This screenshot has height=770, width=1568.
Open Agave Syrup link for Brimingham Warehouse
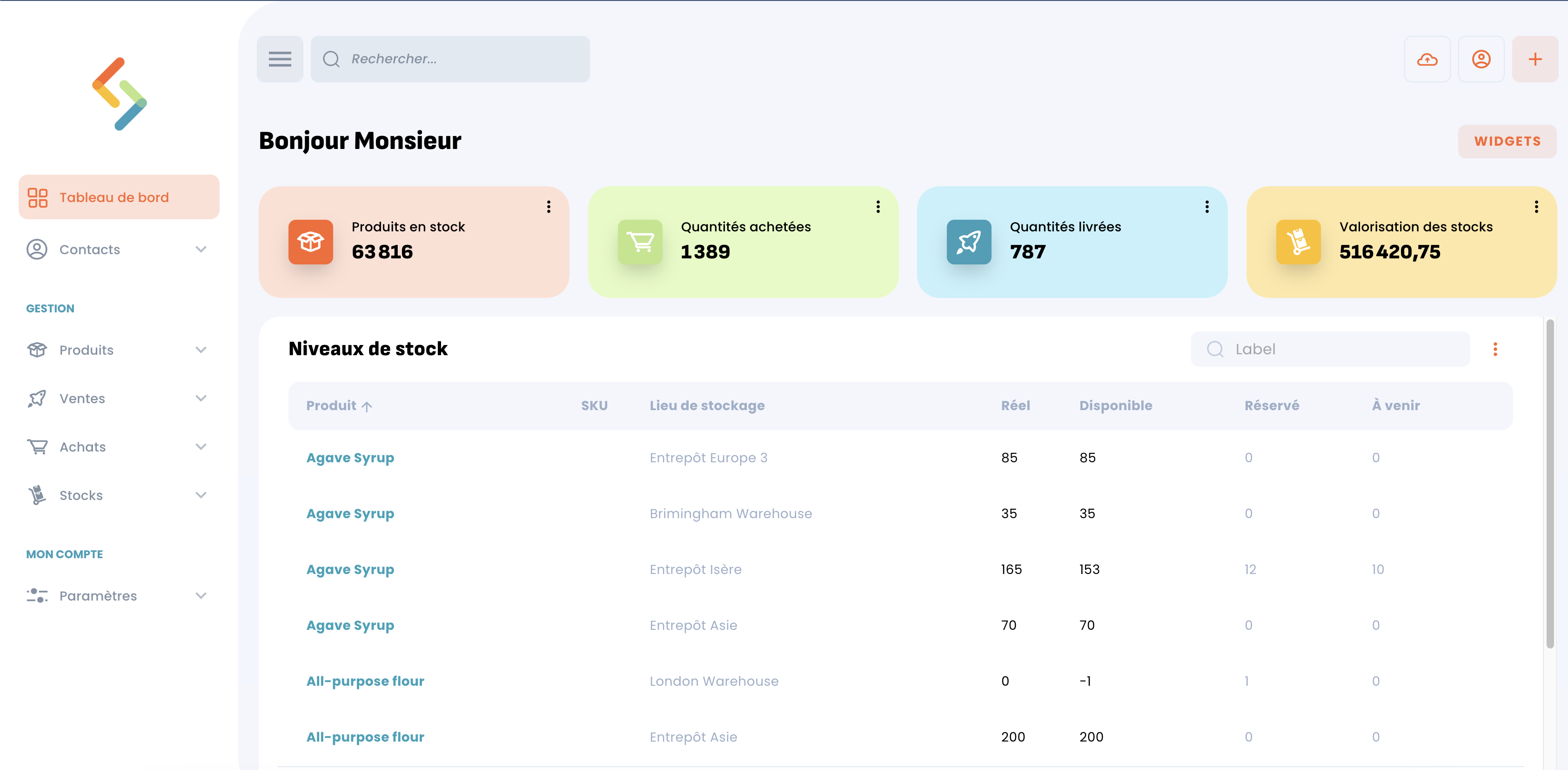pos(350,514)
